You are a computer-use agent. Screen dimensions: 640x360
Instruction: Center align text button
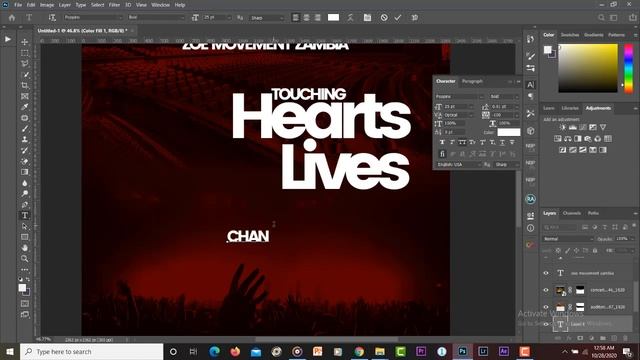click(x=307, y=18)
